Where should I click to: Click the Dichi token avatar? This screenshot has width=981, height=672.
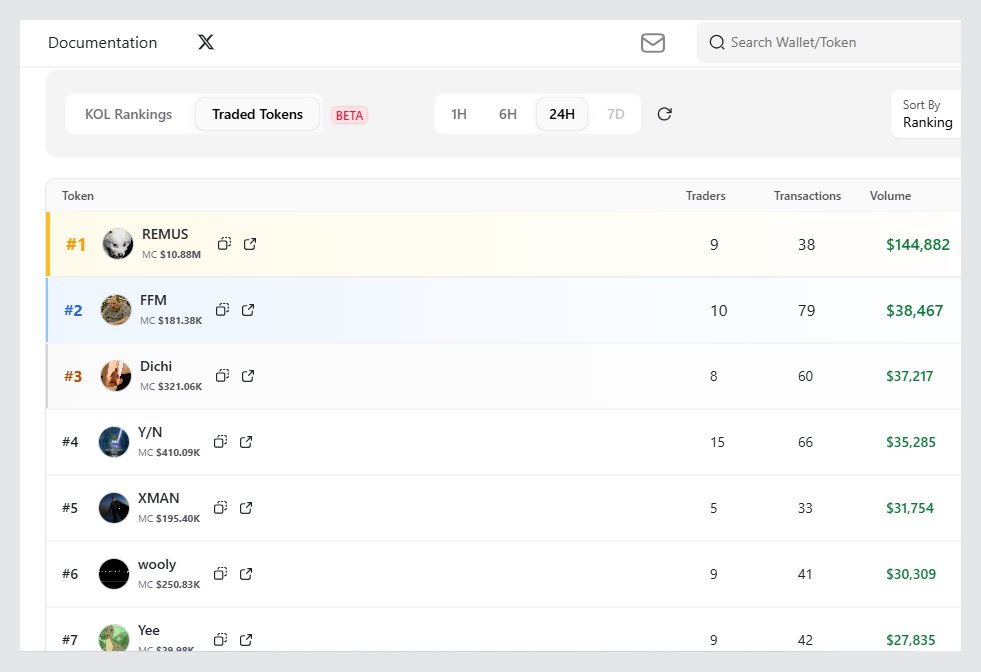(116, 375)
